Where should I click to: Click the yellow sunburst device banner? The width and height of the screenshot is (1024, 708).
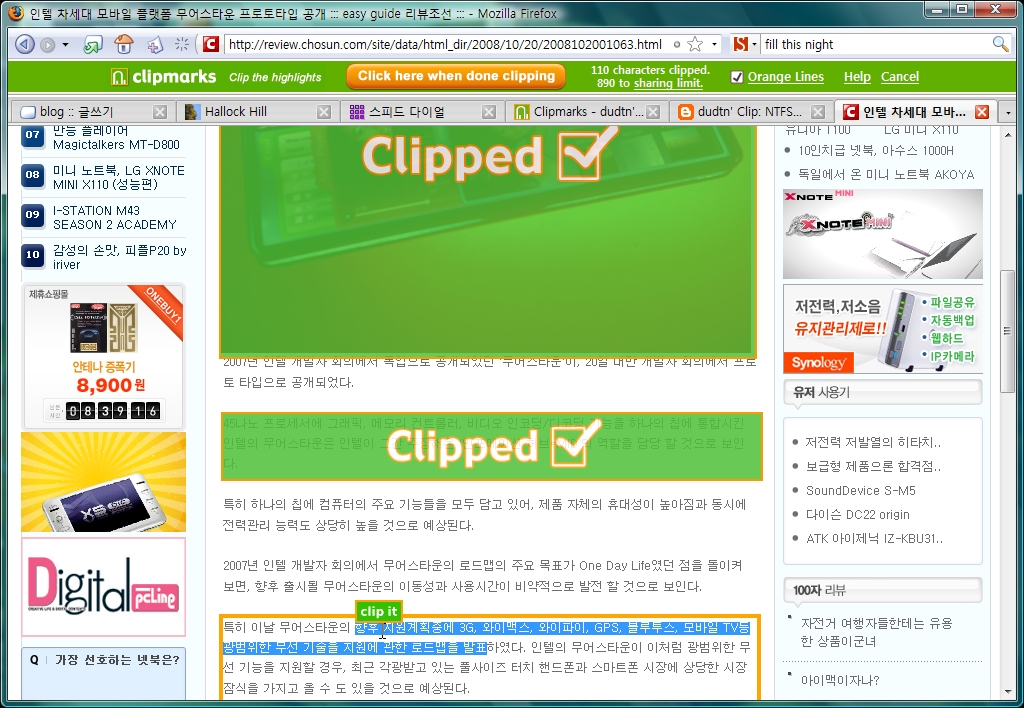tap(103, 482)
